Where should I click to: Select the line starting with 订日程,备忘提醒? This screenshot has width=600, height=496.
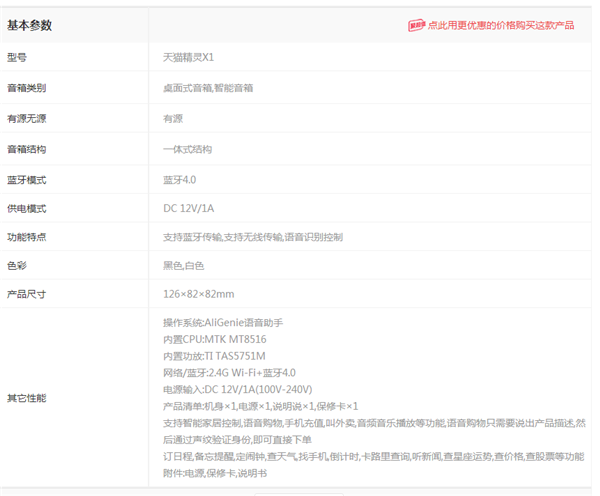click(373, 457)
